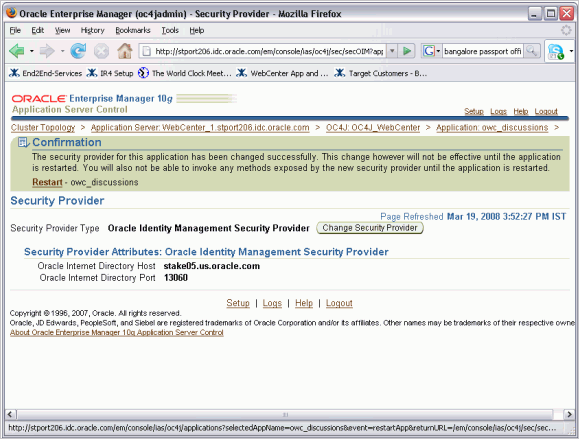
Task: Open the Edit menu
Action: (38, 30)
